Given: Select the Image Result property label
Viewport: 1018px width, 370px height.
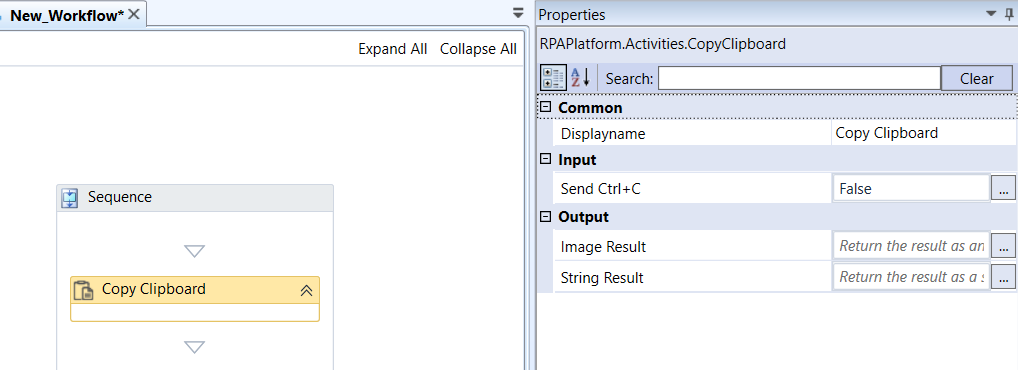Looking at the screenshot, I should (603, 247).
